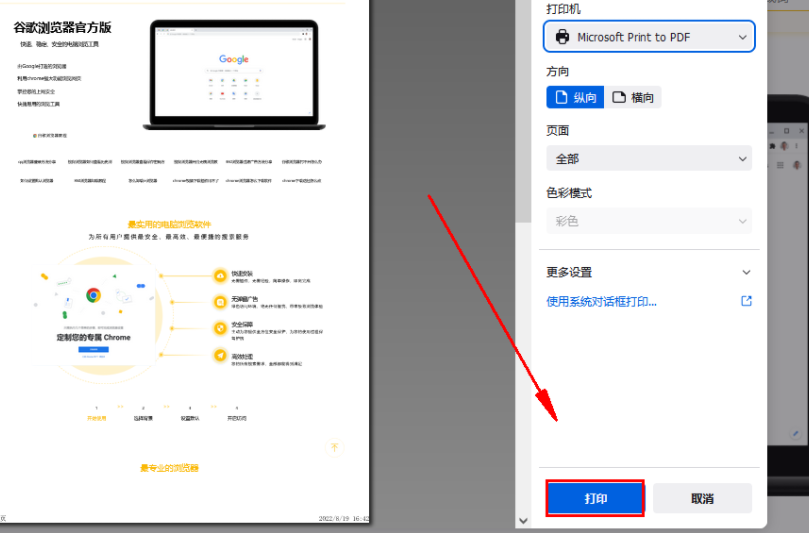Click 最实用的电脑浏览软件 heading
The image size is (809, 533).
pos(169,224)
